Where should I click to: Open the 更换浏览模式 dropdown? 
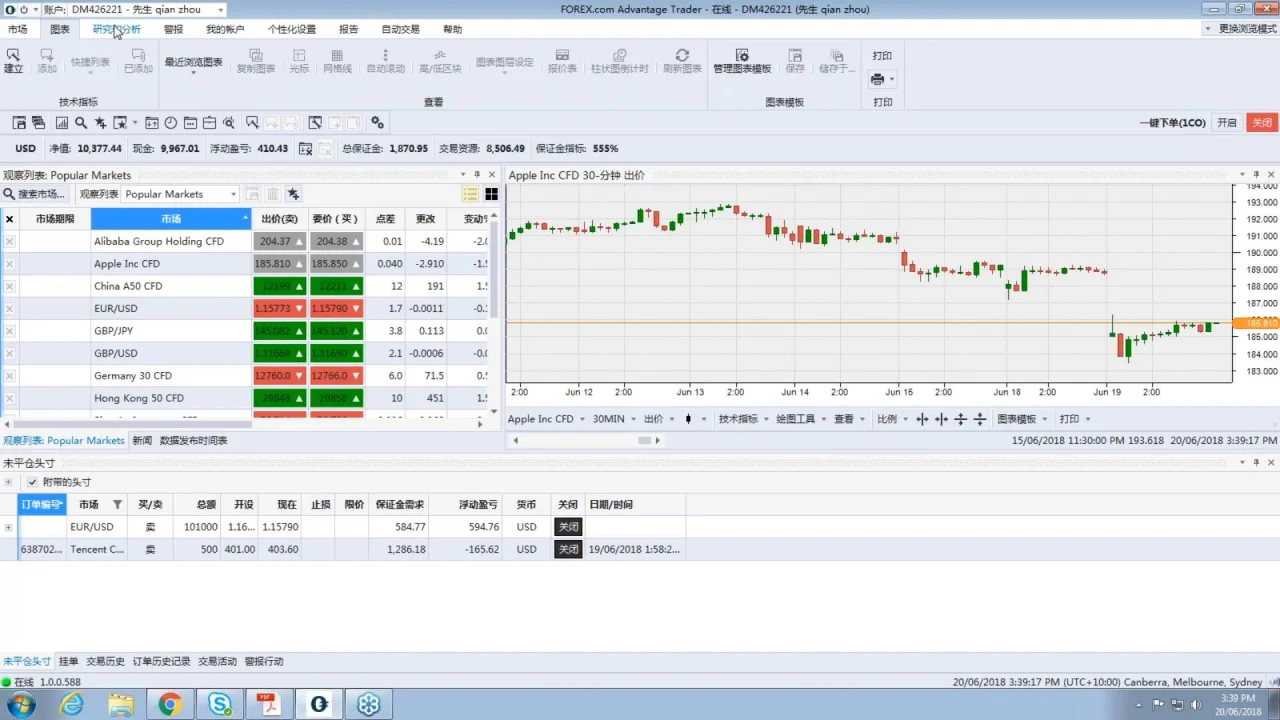tap(1240, 29)
